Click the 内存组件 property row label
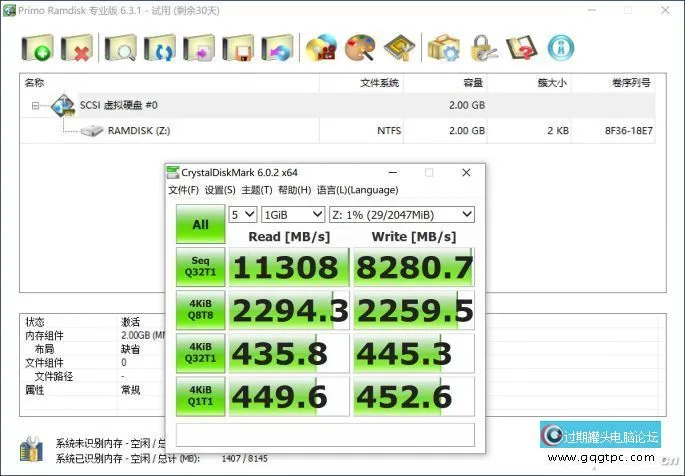 [x=44, y=336]
